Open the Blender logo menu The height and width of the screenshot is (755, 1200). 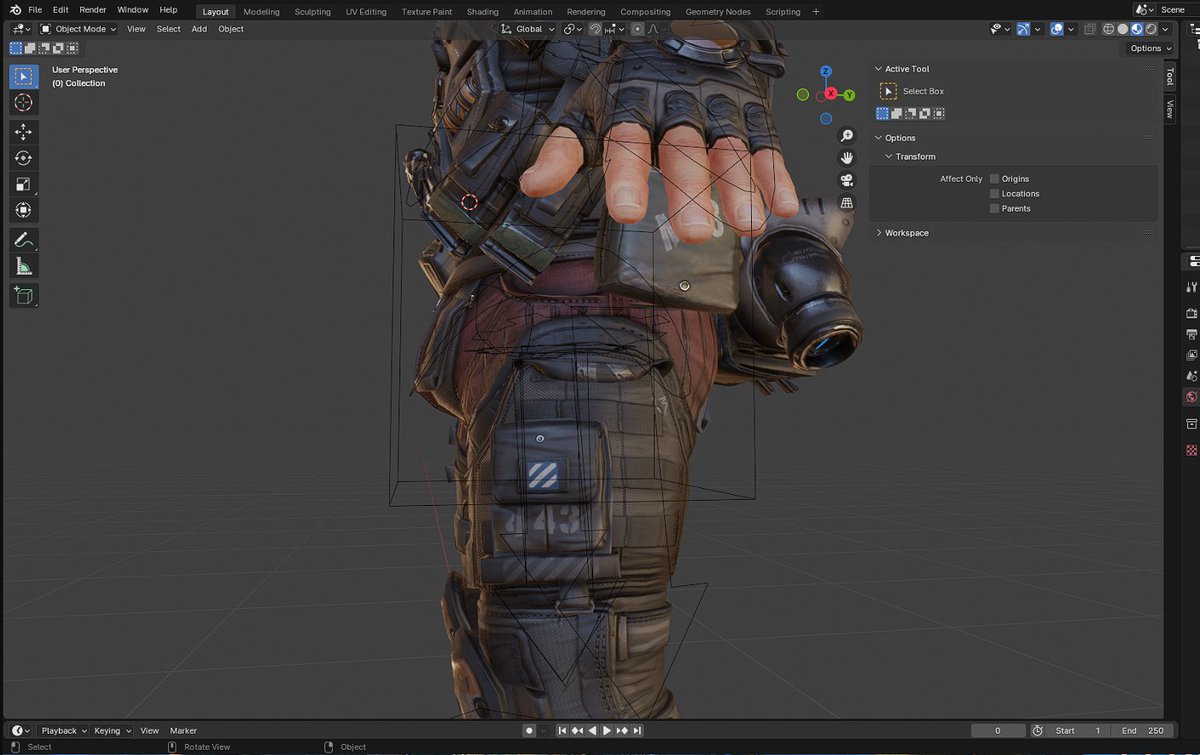pos(15,10)
